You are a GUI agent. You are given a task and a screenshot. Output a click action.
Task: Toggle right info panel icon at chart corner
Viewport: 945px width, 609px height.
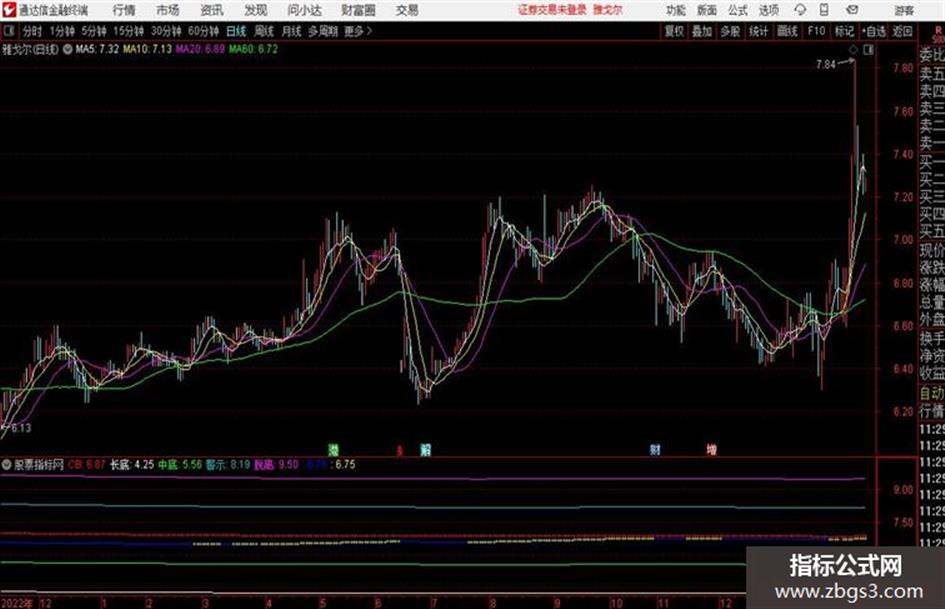pyautogui.click(x=868, y=51)
